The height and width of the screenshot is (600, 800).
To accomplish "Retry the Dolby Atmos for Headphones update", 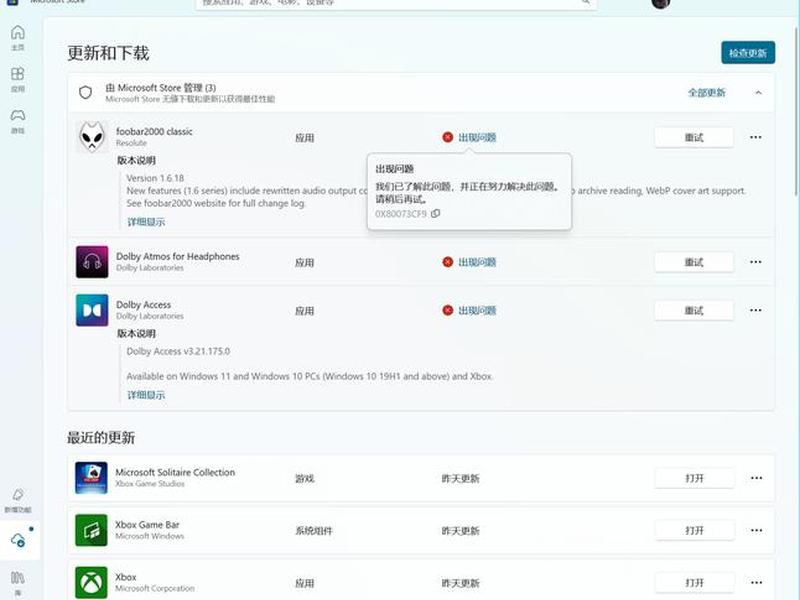I will (x=694, y=262).
